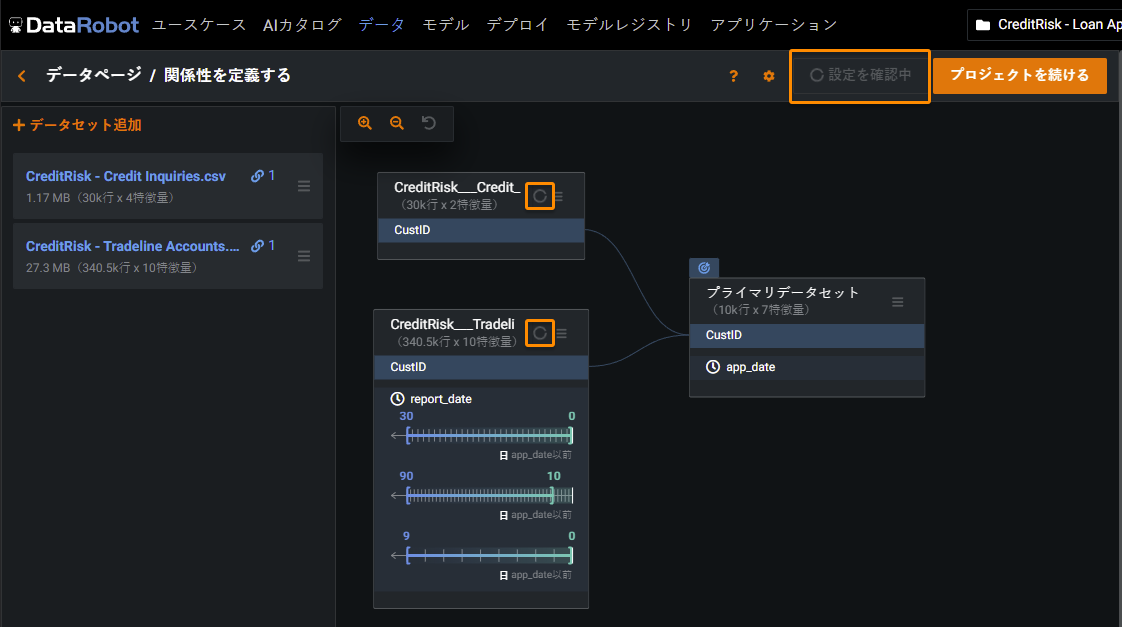Screen dimensions: 1122x627
Task: Click the back arrow beside データページ
Action: point(22,76)
